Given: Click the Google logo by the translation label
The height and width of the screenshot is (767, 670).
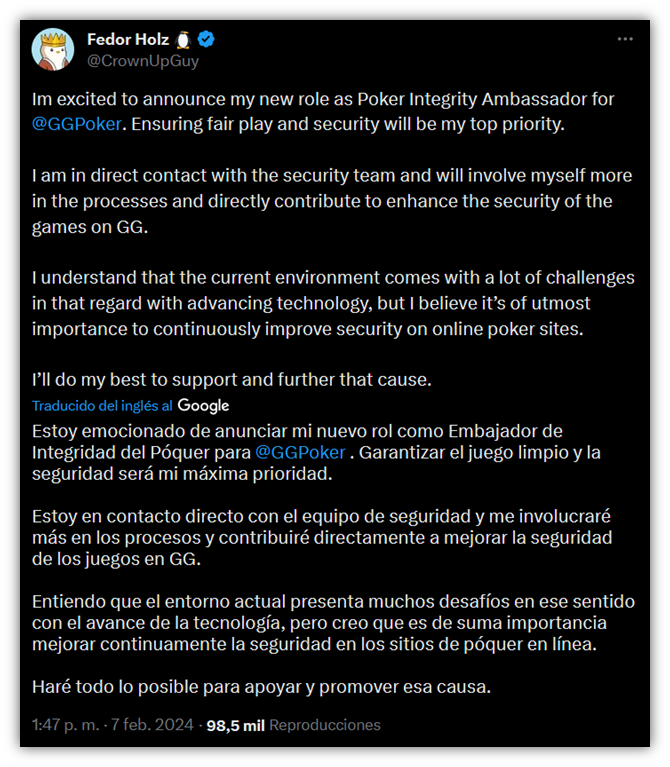Looking at the screenshot, I should pos(203,406).
